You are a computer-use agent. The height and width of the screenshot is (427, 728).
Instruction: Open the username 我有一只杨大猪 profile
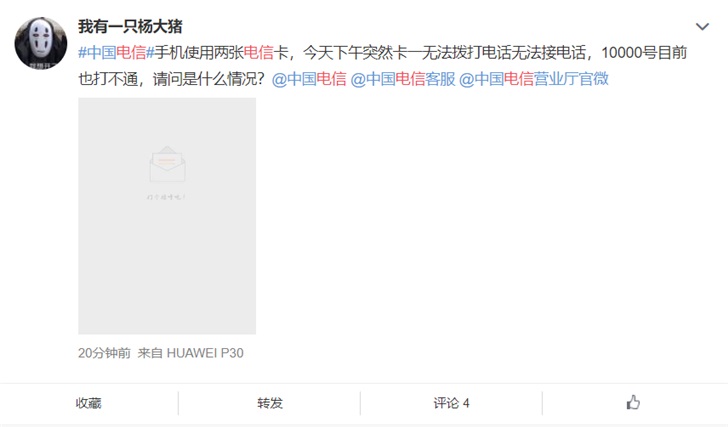pos(130,26)
